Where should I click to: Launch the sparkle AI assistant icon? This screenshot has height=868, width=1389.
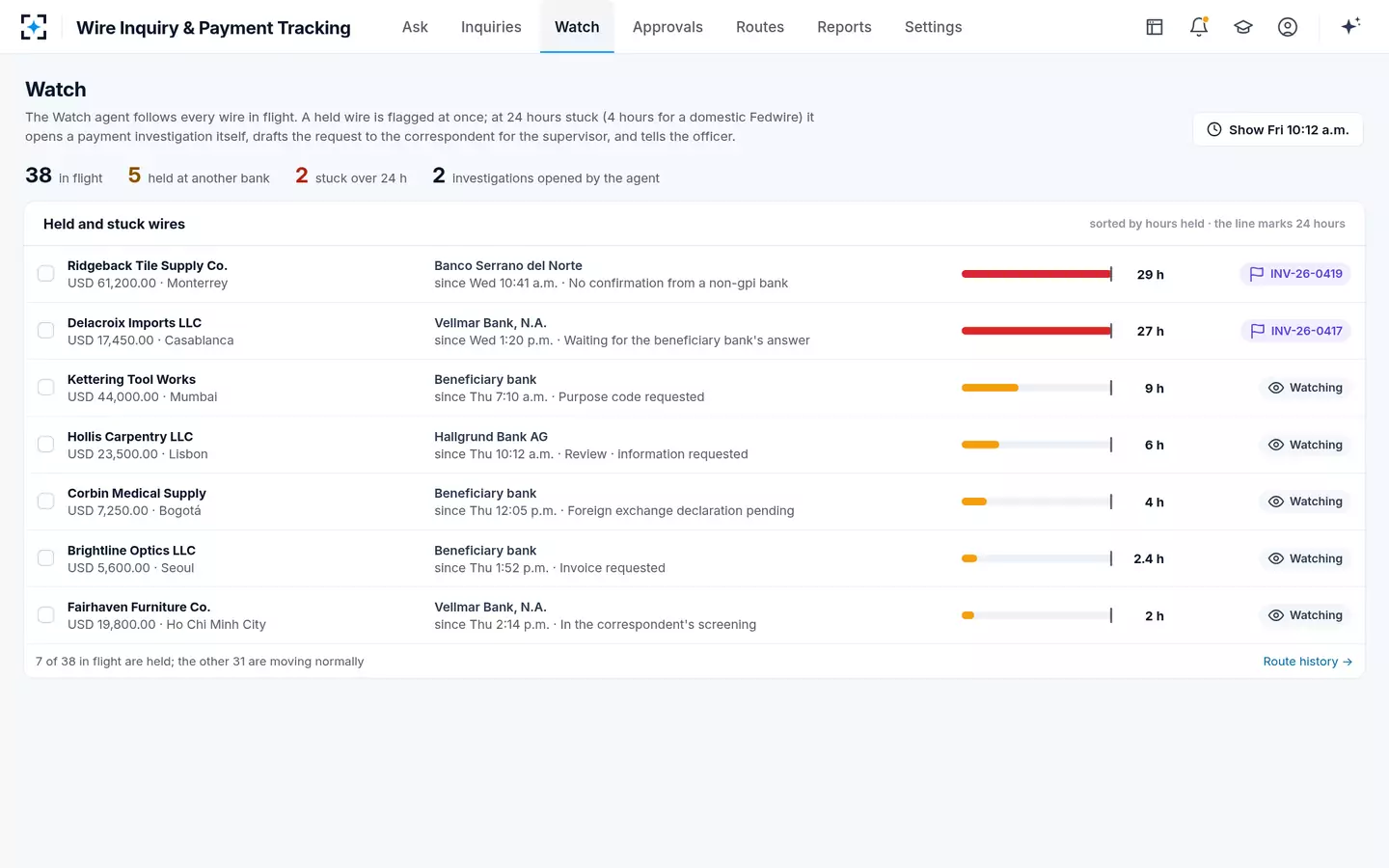click(1350, 26)
